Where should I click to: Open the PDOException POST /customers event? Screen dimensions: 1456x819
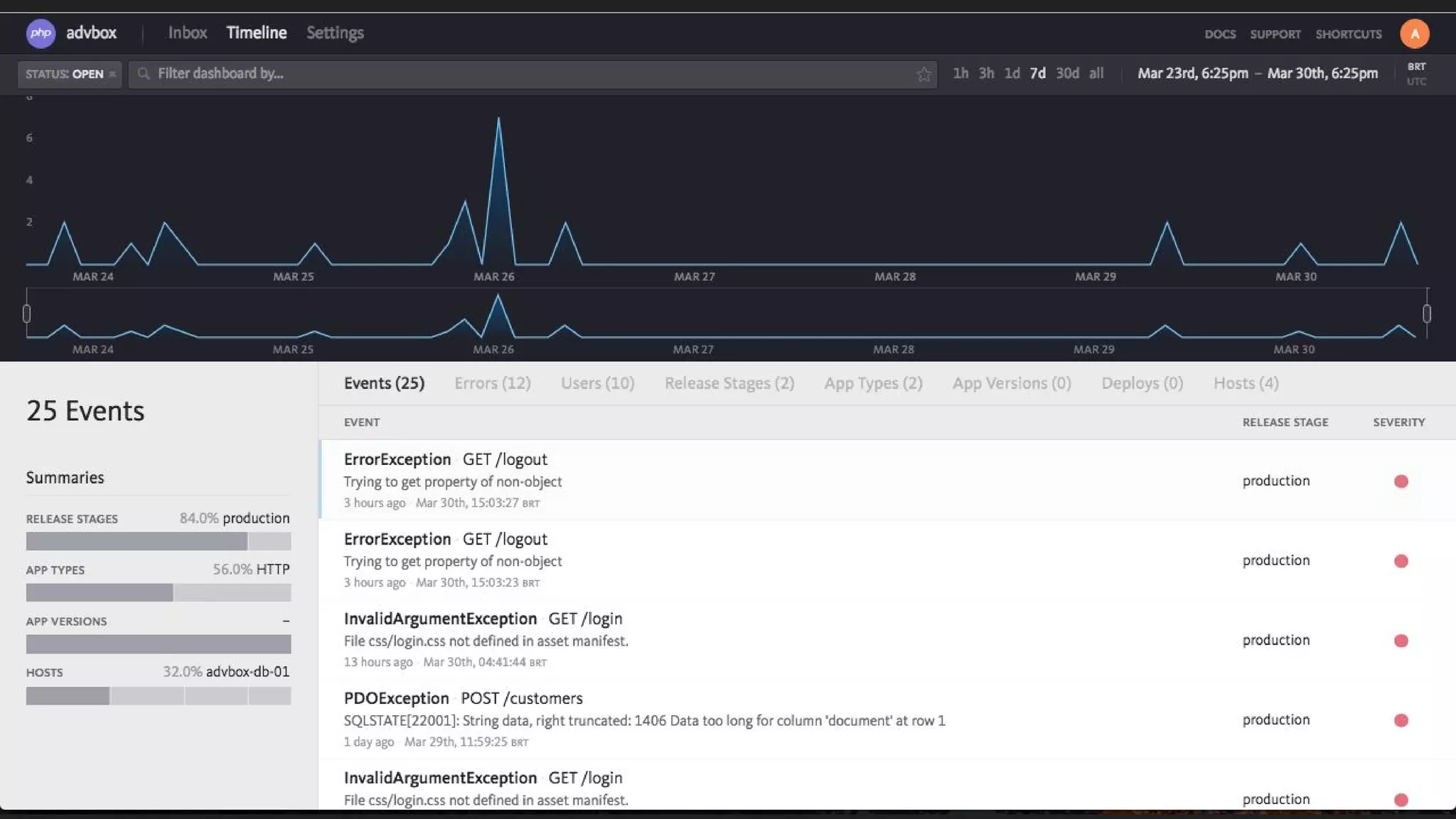pos(887,719)
